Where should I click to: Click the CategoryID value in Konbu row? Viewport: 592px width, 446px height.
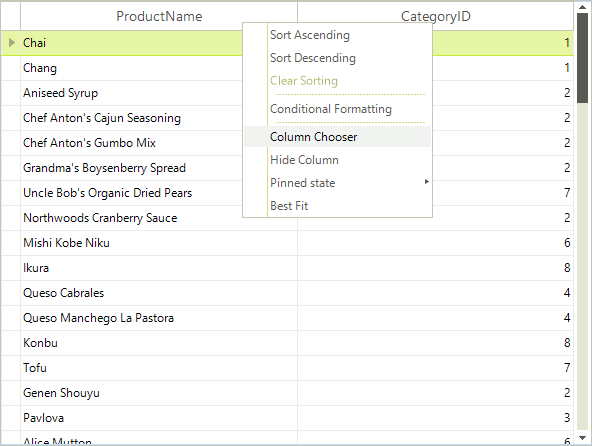pos(435,343)
